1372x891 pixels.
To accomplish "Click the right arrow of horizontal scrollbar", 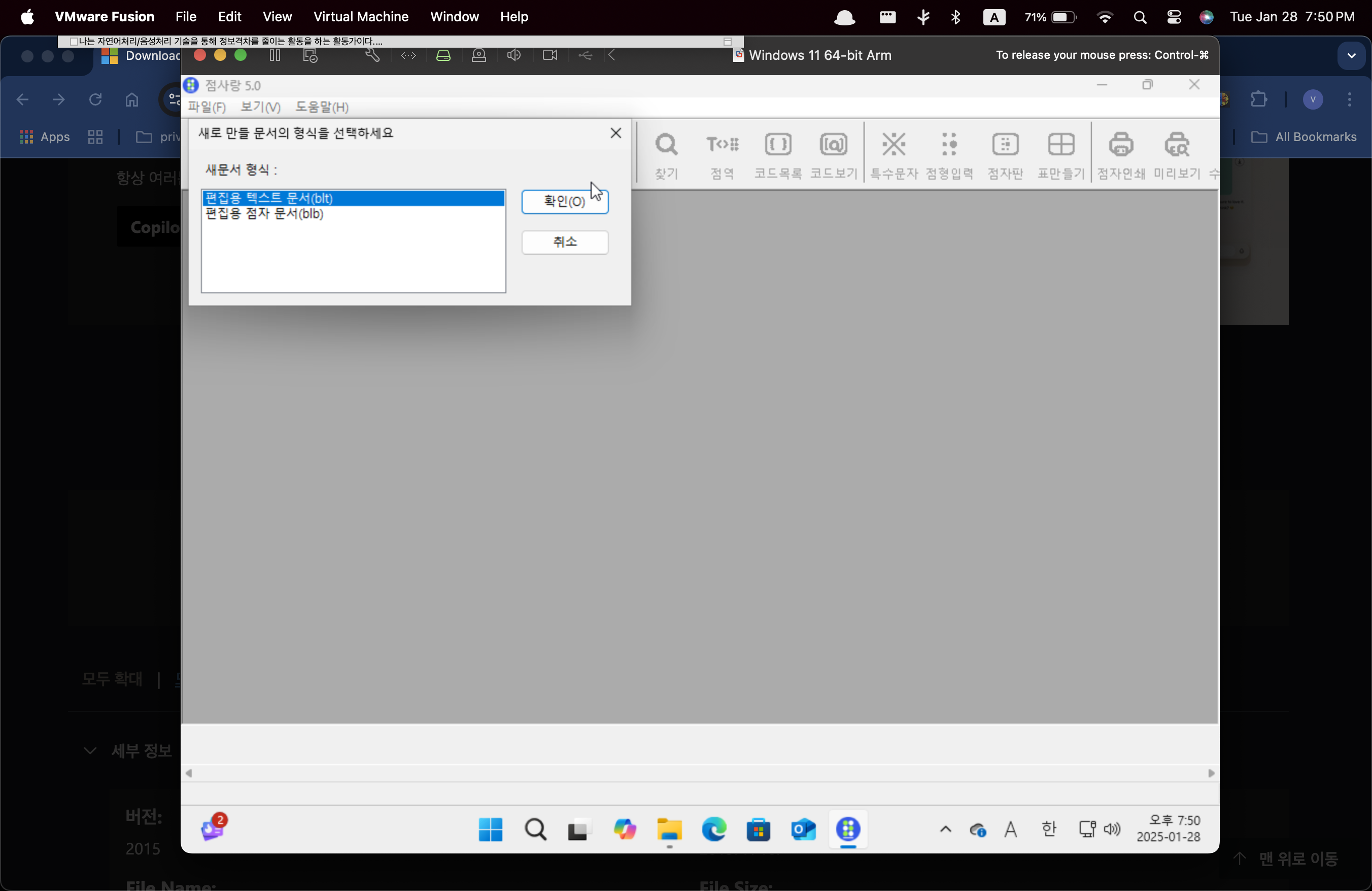I will click(x=1211, y=773).
